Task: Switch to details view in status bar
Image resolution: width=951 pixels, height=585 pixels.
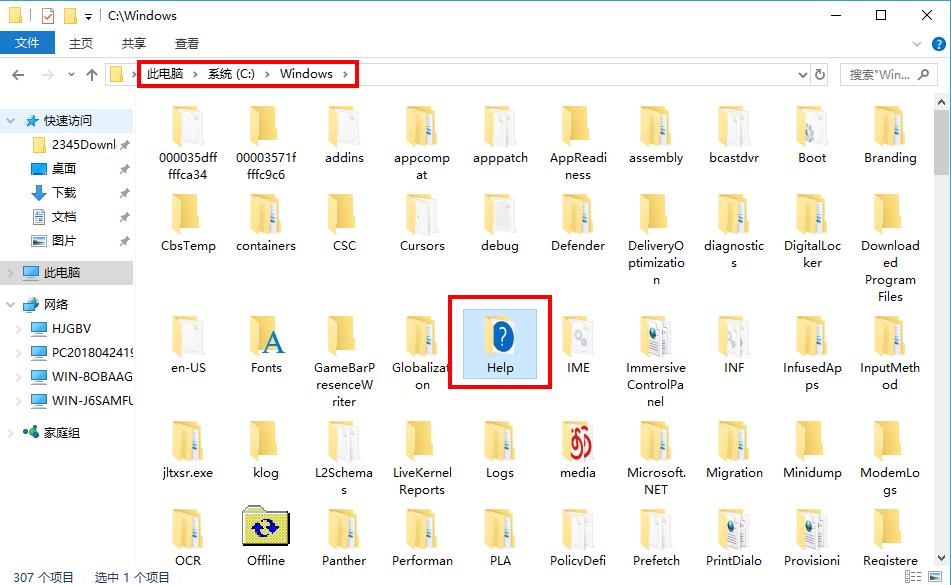Action: (913, 576)
